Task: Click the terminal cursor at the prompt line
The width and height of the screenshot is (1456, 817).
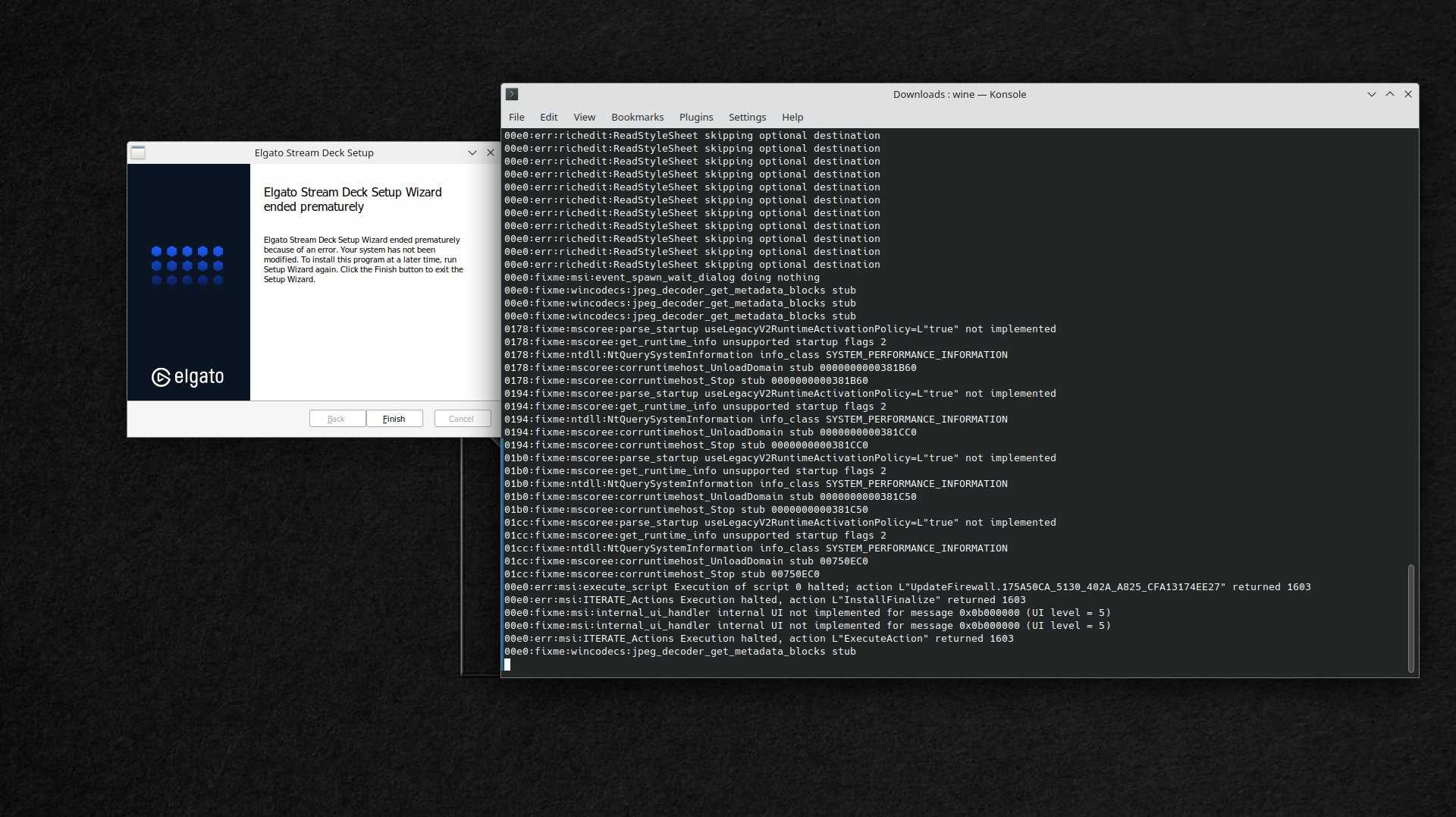Action: pyautogui.click(x=507, y=665)
